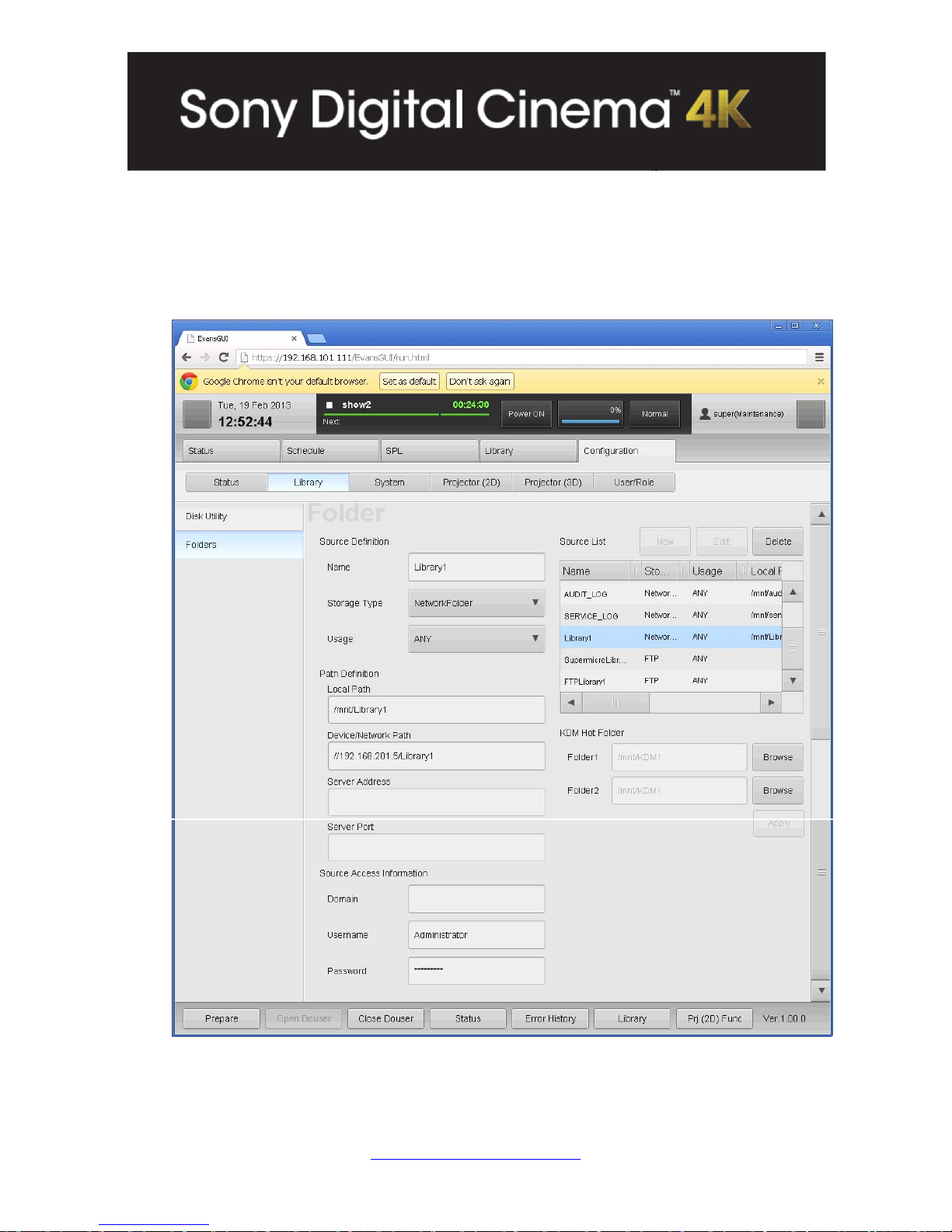The width and height of the screenshot is (952, 1232).
Task: Click the Close Douser button
Action: tap(386, 1018)
